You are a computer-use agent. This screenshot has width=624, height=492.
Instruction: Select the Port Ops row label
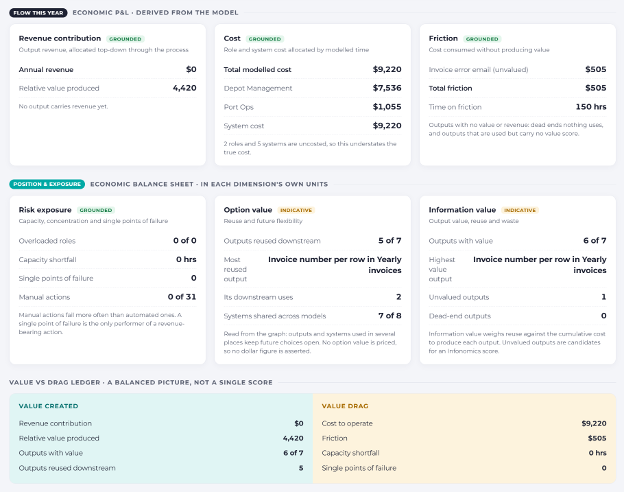click(238, 107)
